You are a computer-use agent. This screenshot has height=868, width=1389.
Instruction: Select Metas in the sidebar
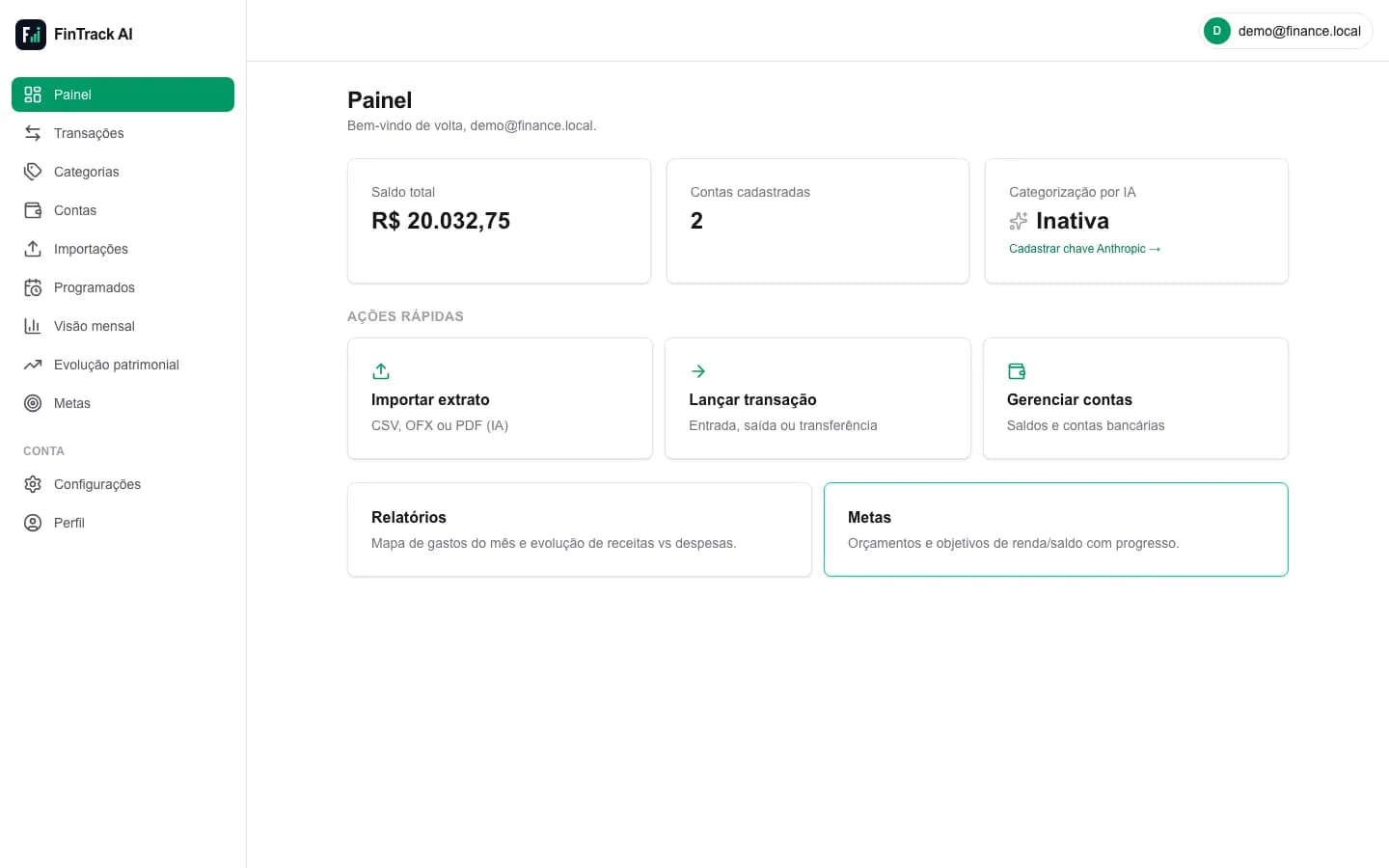pyautogui.click(x=123, y=403)
